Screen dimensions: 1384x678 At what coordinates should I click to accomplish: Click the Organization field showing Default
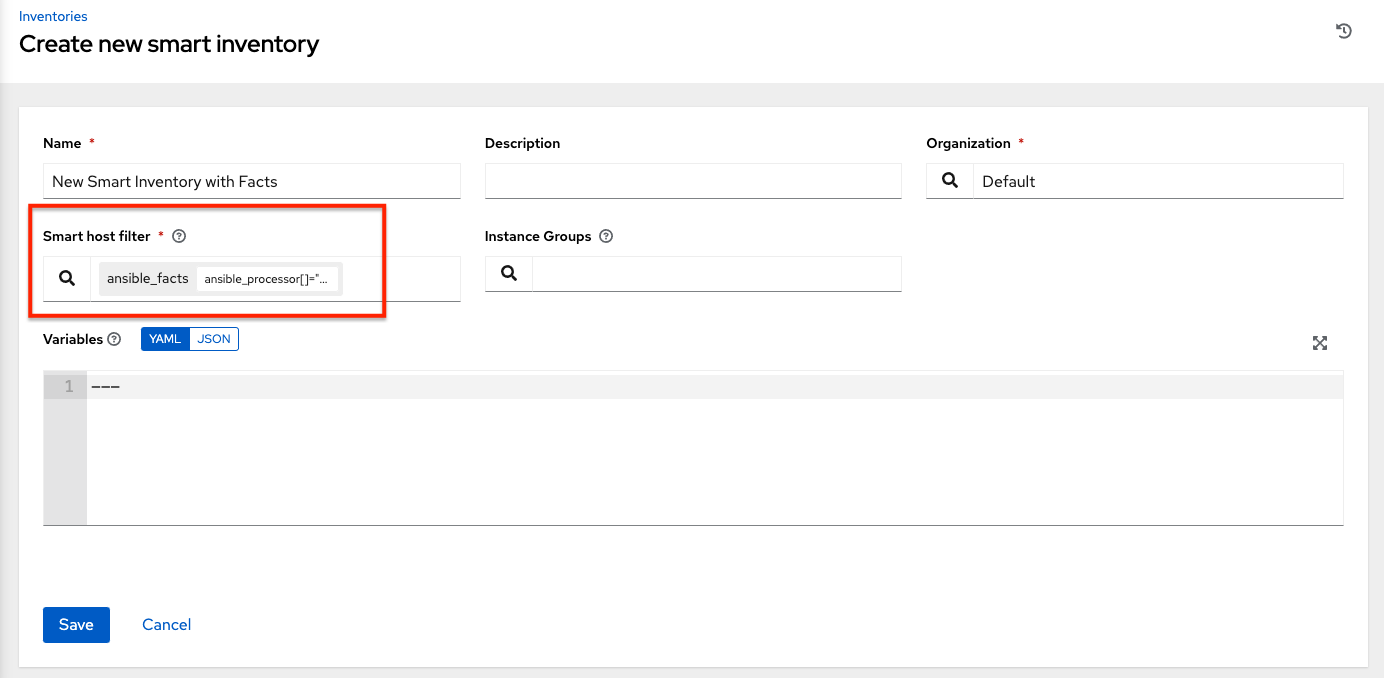coord(1158,181)
